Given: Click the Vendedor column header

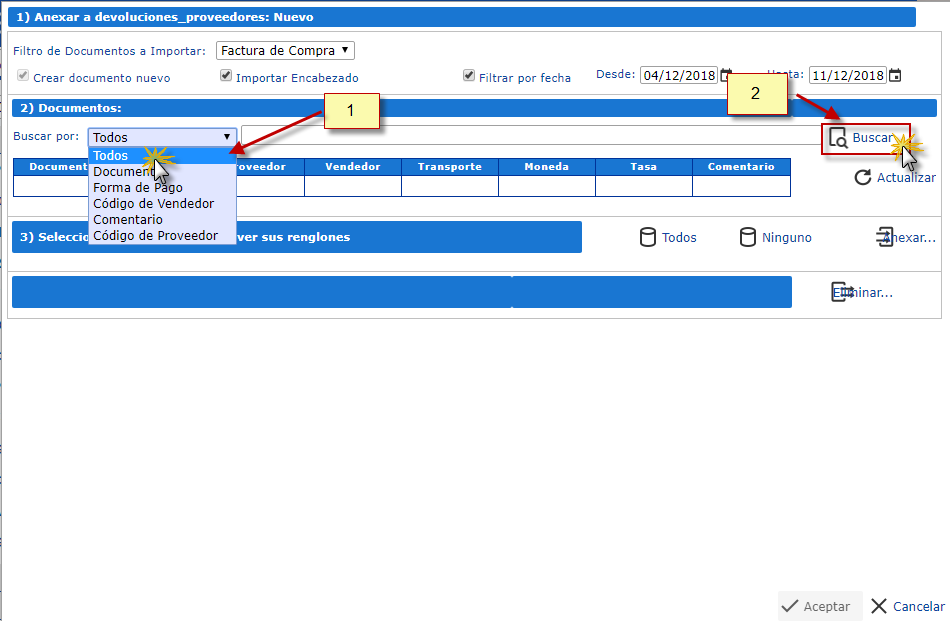Looking at the screenshot, I should [353, 167].
